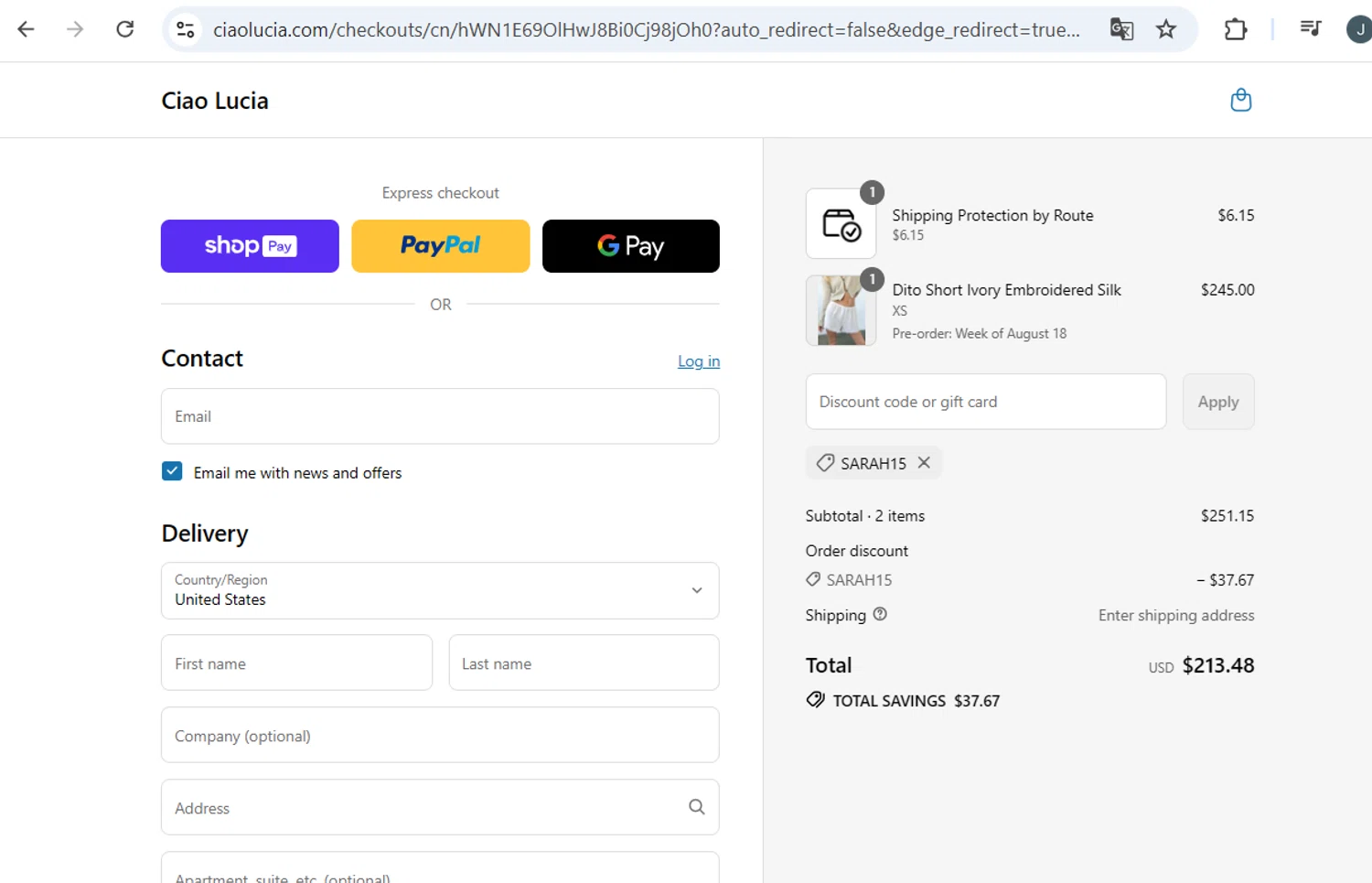Reload the checkout page
The image size is (1372, 883).
click(125, 29)
